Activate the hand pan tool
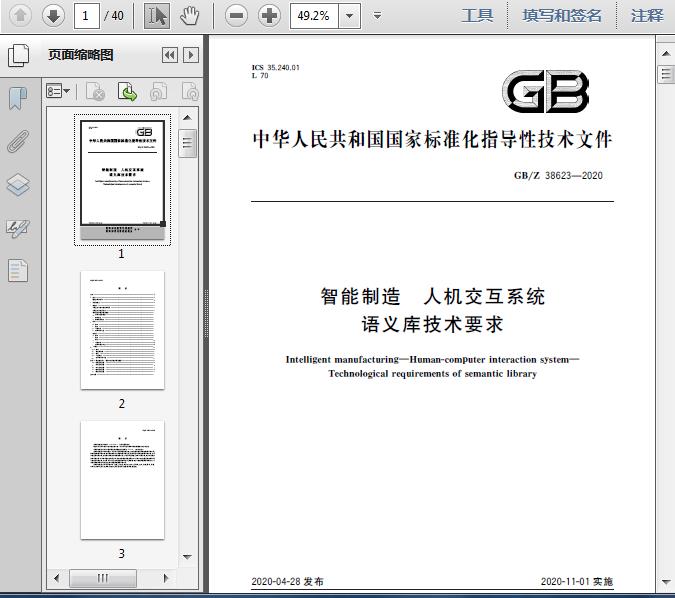675x598 pixels. (x=189, y=15)
